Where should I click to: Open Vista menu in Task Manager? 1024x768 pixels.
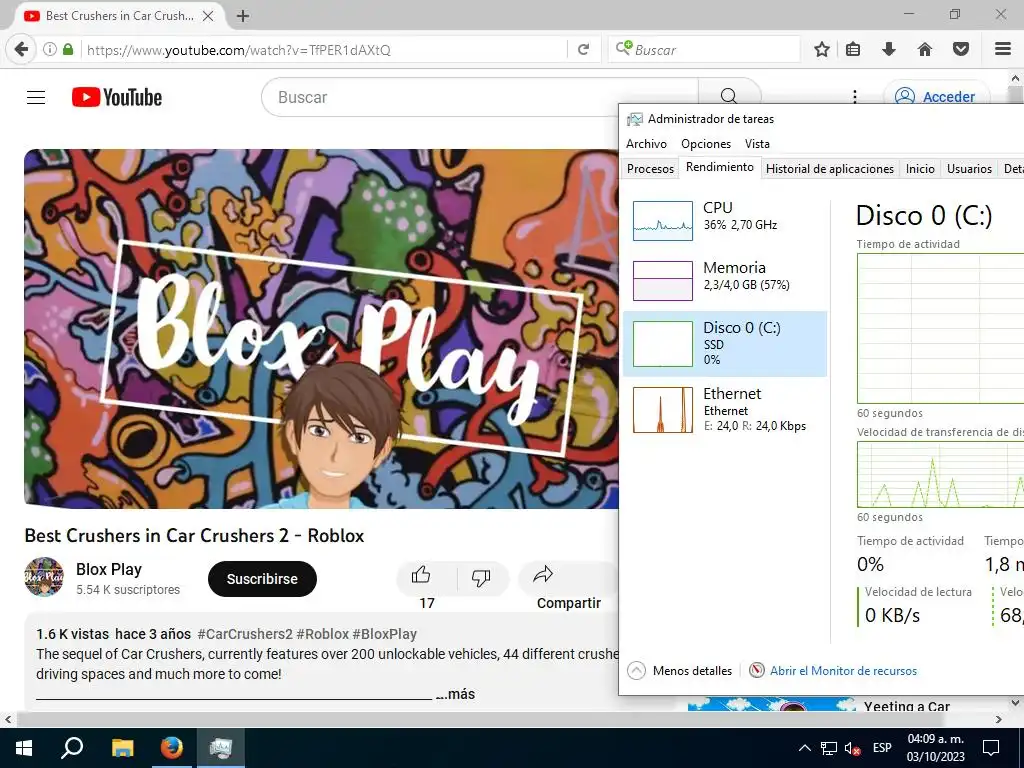tap(757, 144)
